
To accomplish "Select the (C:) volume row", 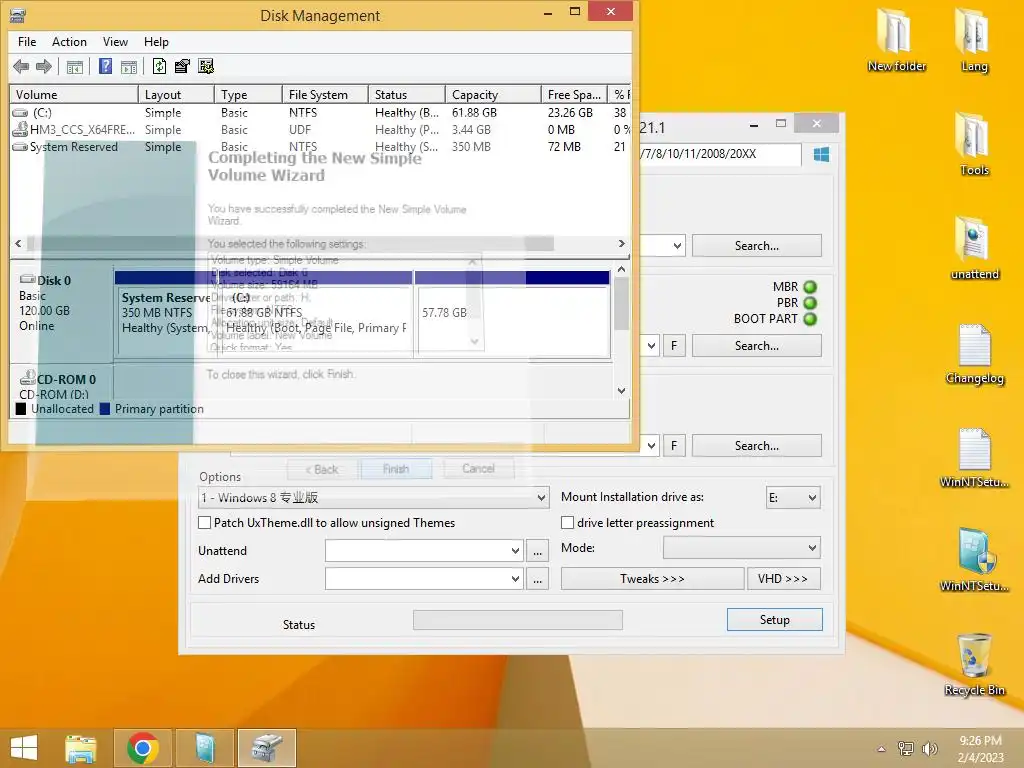I will (320, 112).
